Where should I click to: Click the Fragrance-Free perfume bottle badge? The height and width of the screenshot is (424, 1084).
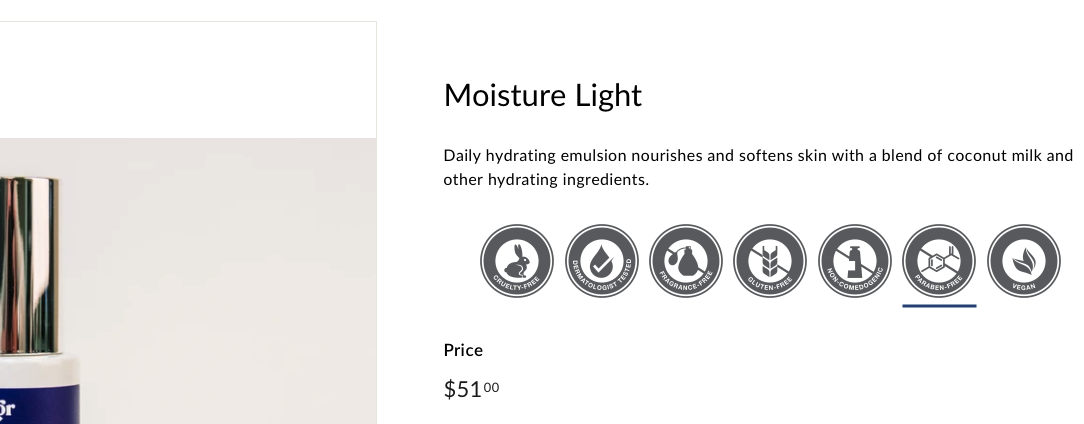(686, 261)
